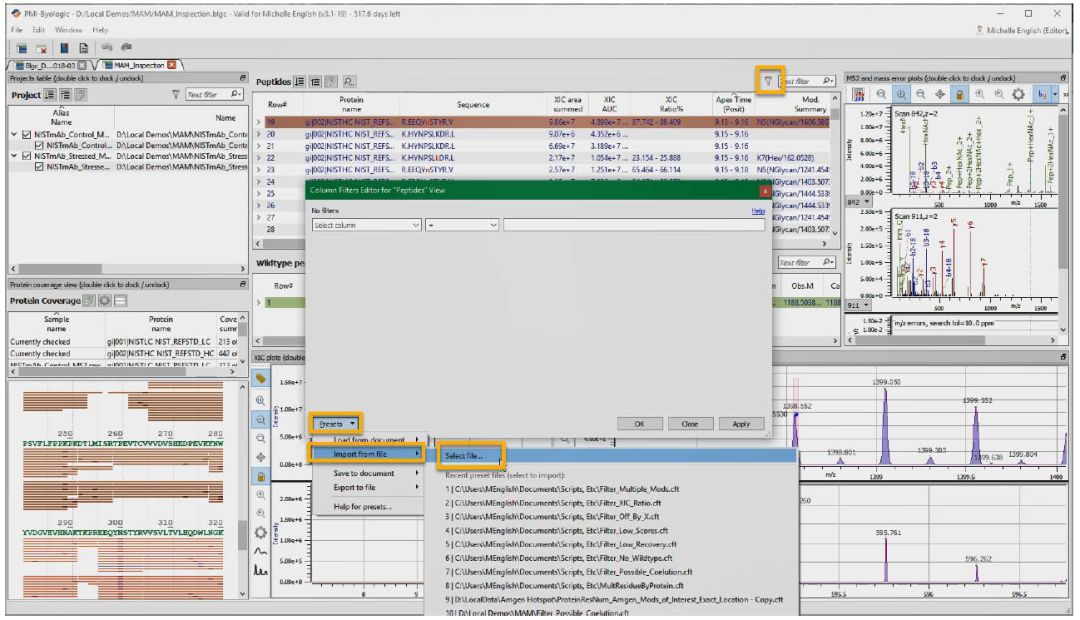Viewport: 1080px width, 620px height.
Task: Click the Peptides table filter funnel icon
Action: 767,81
